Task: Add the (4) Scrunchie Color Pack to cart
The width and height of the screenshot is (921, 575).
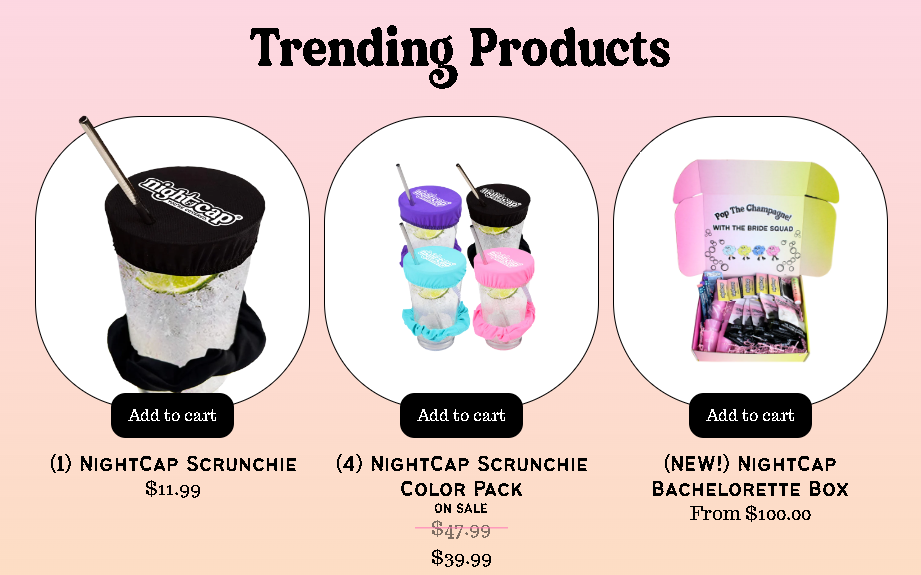Action: pyautogui.click(x=461, y=415)
